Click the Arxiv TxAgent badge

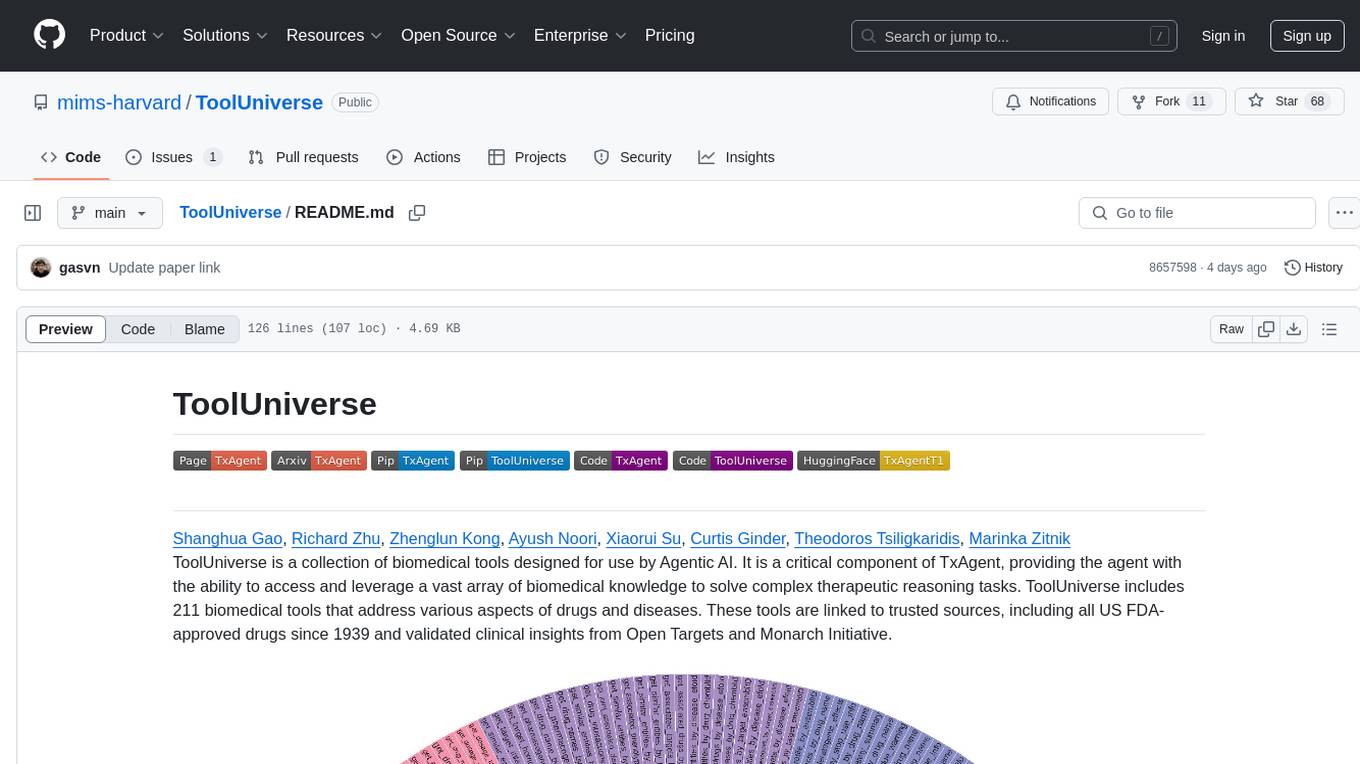tap(319, 461)
